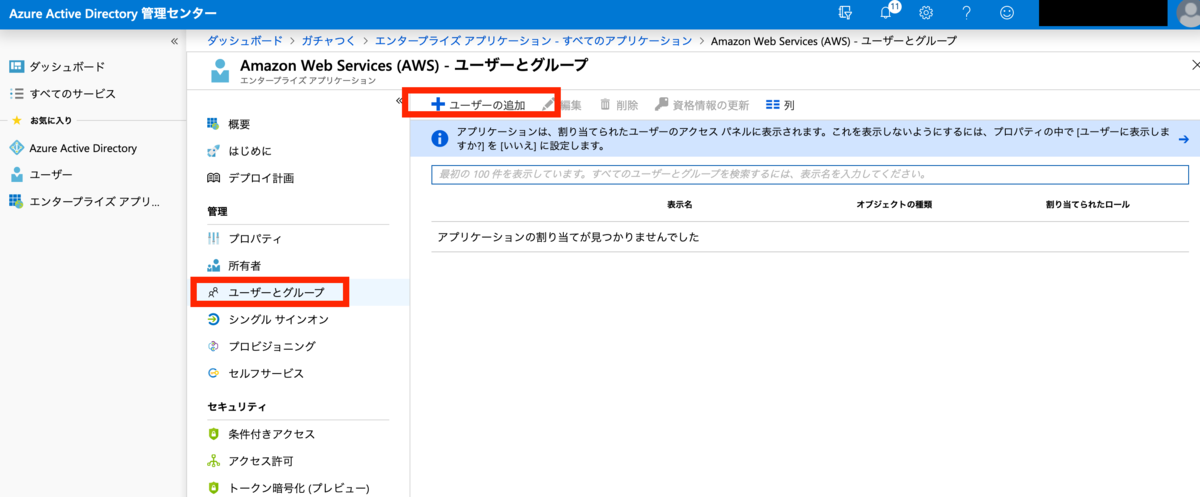
Task: Open the notifications bell icon
Action: point(887,13)
